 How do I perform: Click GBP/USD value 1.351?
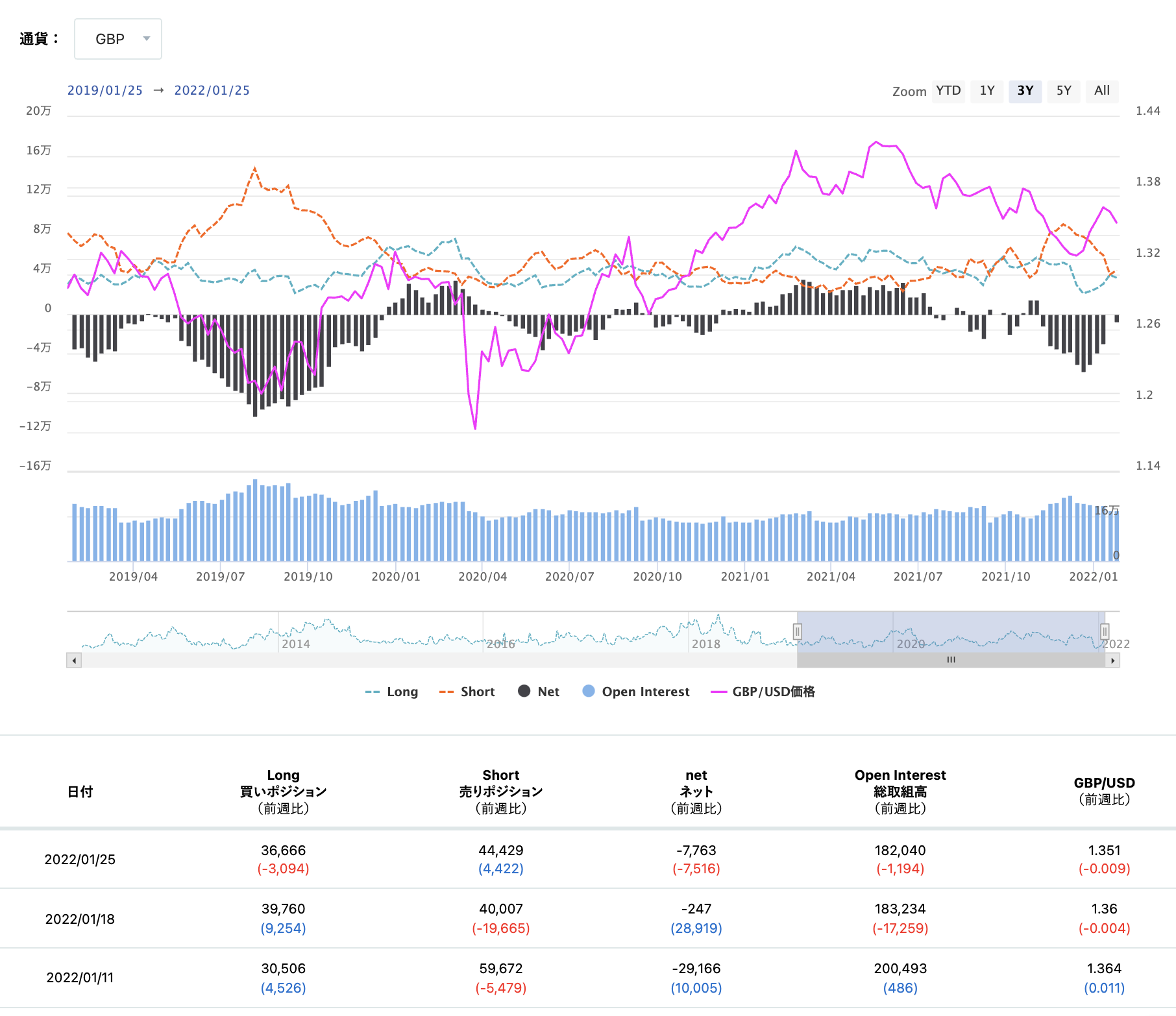click(1104, 851)
